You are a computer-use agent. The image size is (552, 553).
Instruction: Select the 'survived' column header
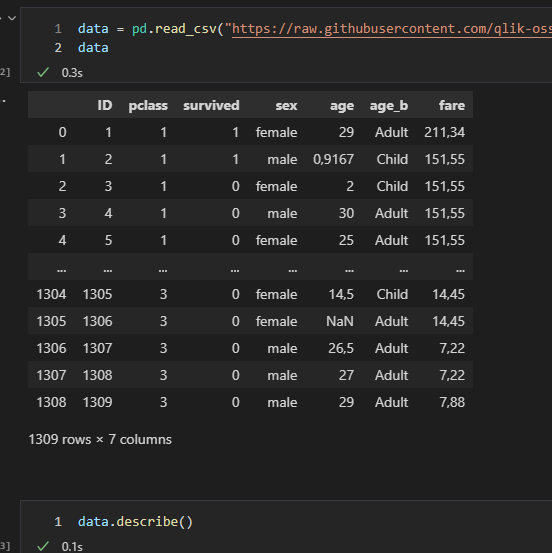pos(211,105)
